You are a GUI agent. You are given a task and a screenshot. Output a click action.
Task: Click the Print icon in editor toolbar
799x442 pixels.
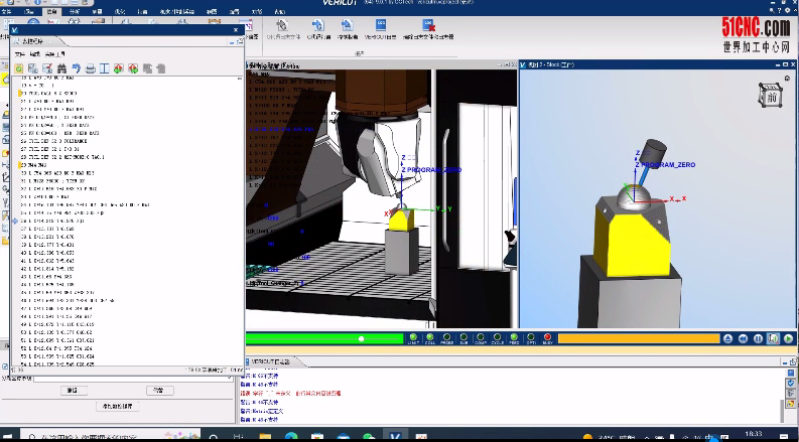[90, 68]
